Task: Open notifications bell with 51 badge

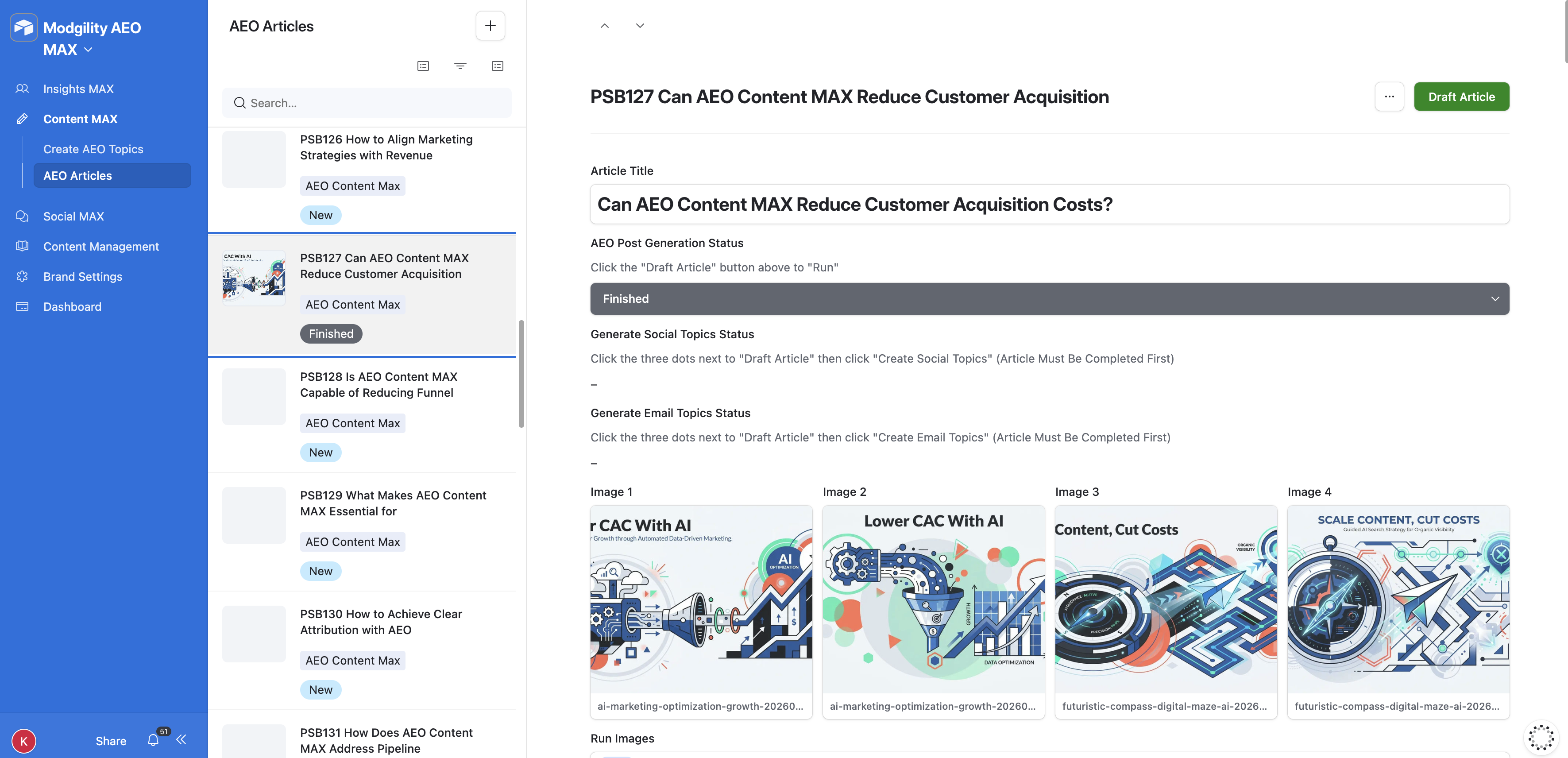Action: pos(153,740)
